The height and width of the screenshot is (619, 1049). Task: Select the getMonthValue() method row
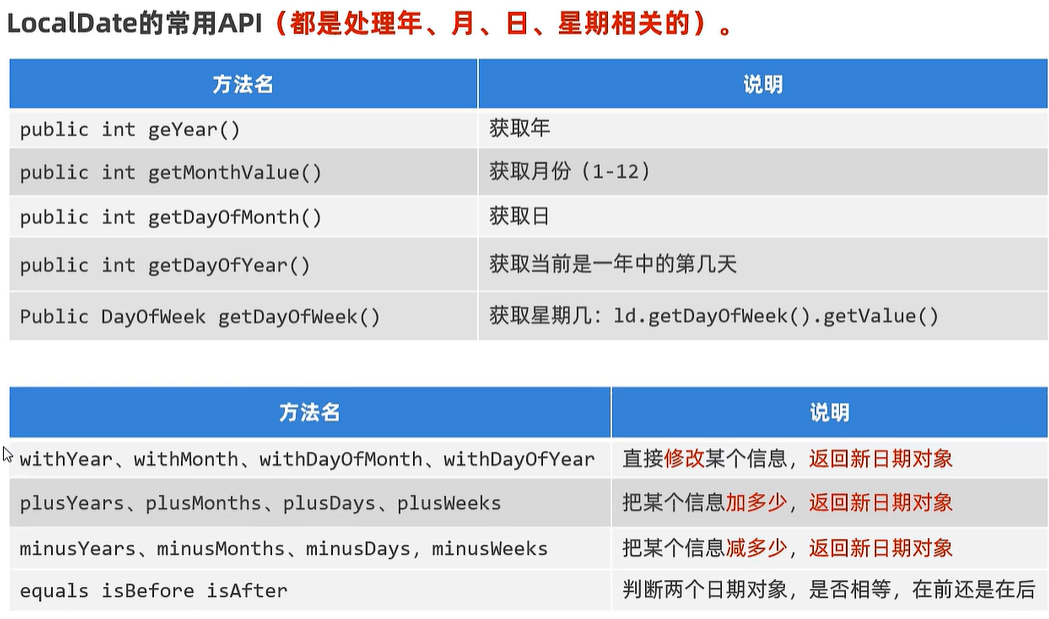click(x=171, y=173)
